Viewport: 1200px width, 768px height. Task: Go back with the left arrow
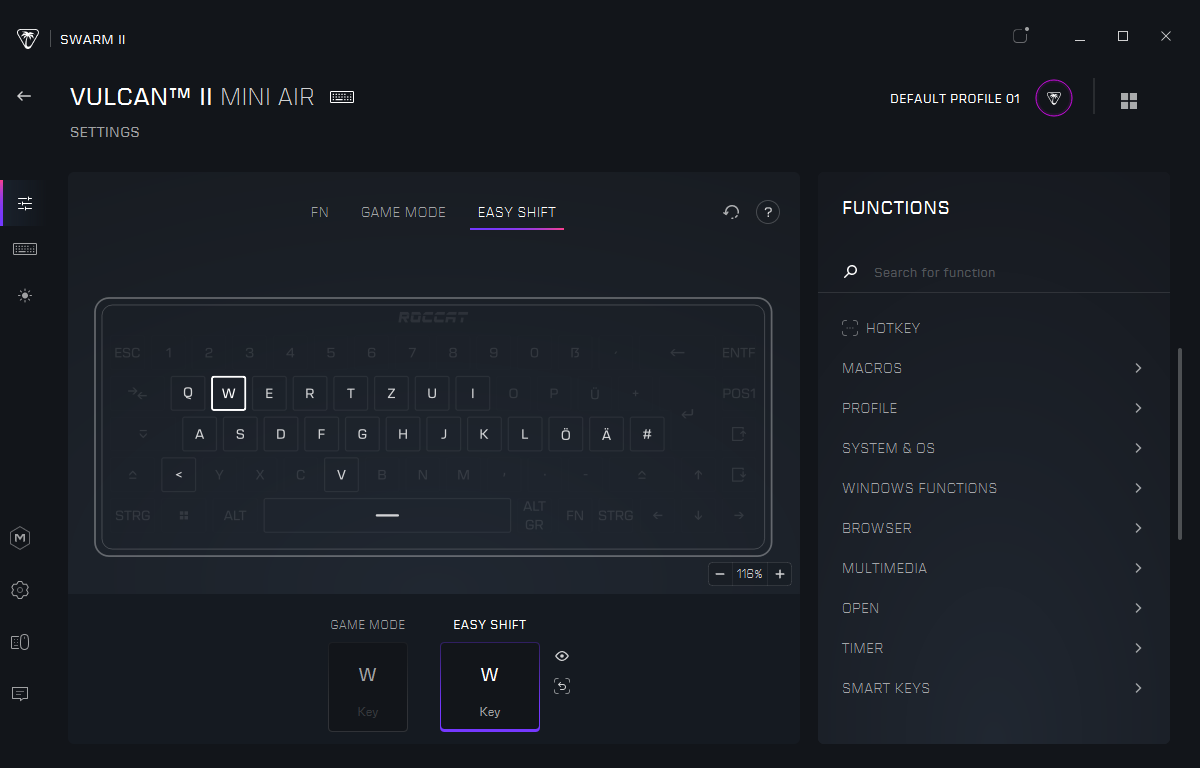pos(24,96)
